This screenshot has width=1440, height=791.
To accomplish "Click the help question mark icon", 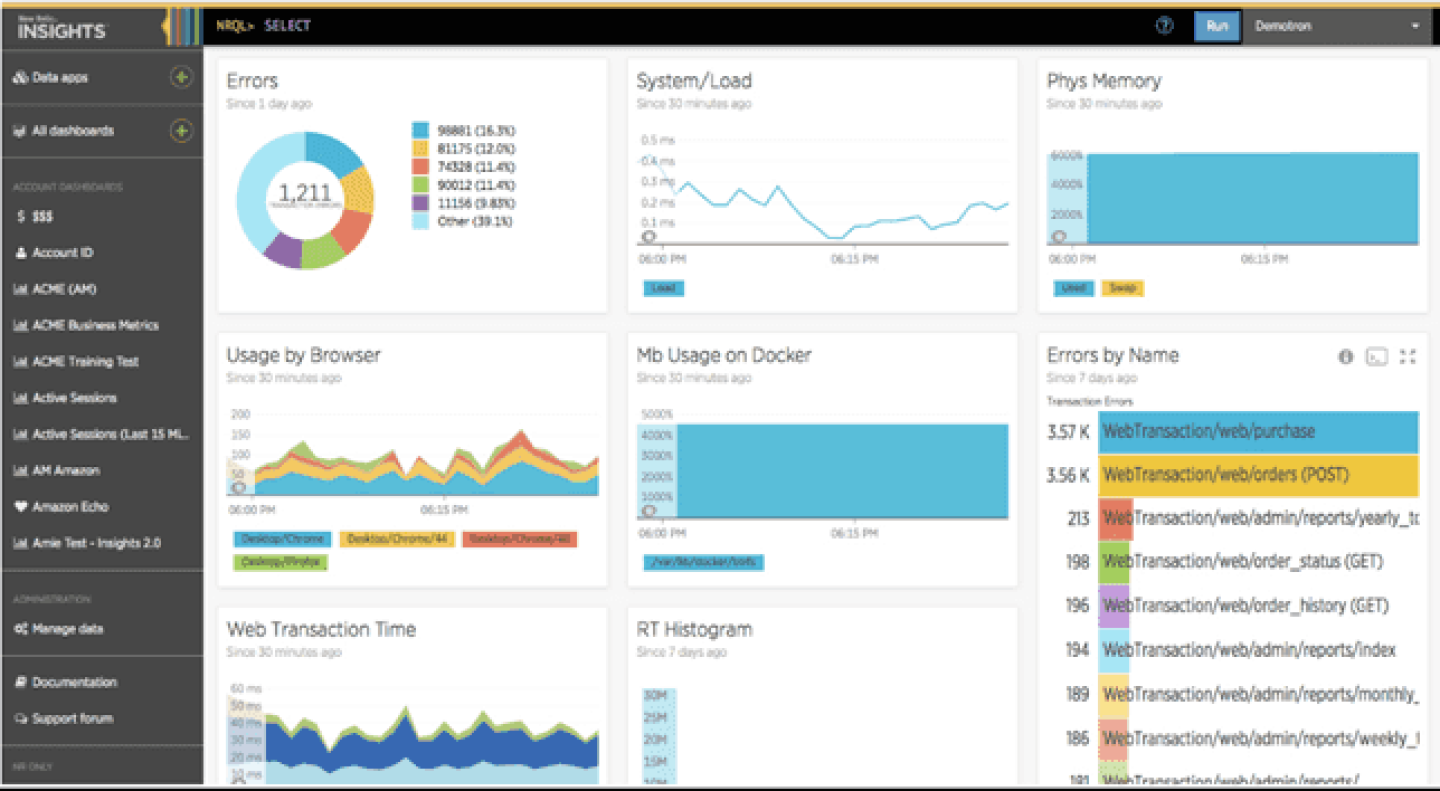I will (1163, 26).
